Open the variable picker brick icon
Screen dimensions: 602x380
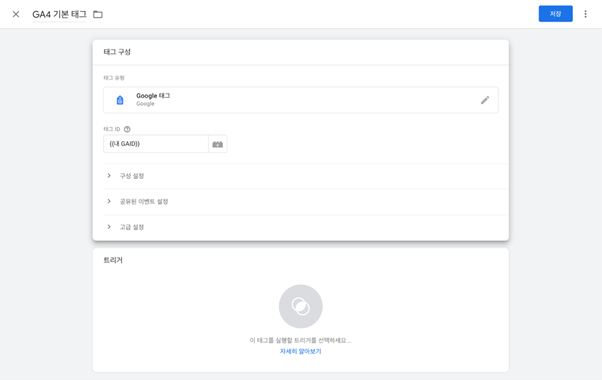coord(218,144)
